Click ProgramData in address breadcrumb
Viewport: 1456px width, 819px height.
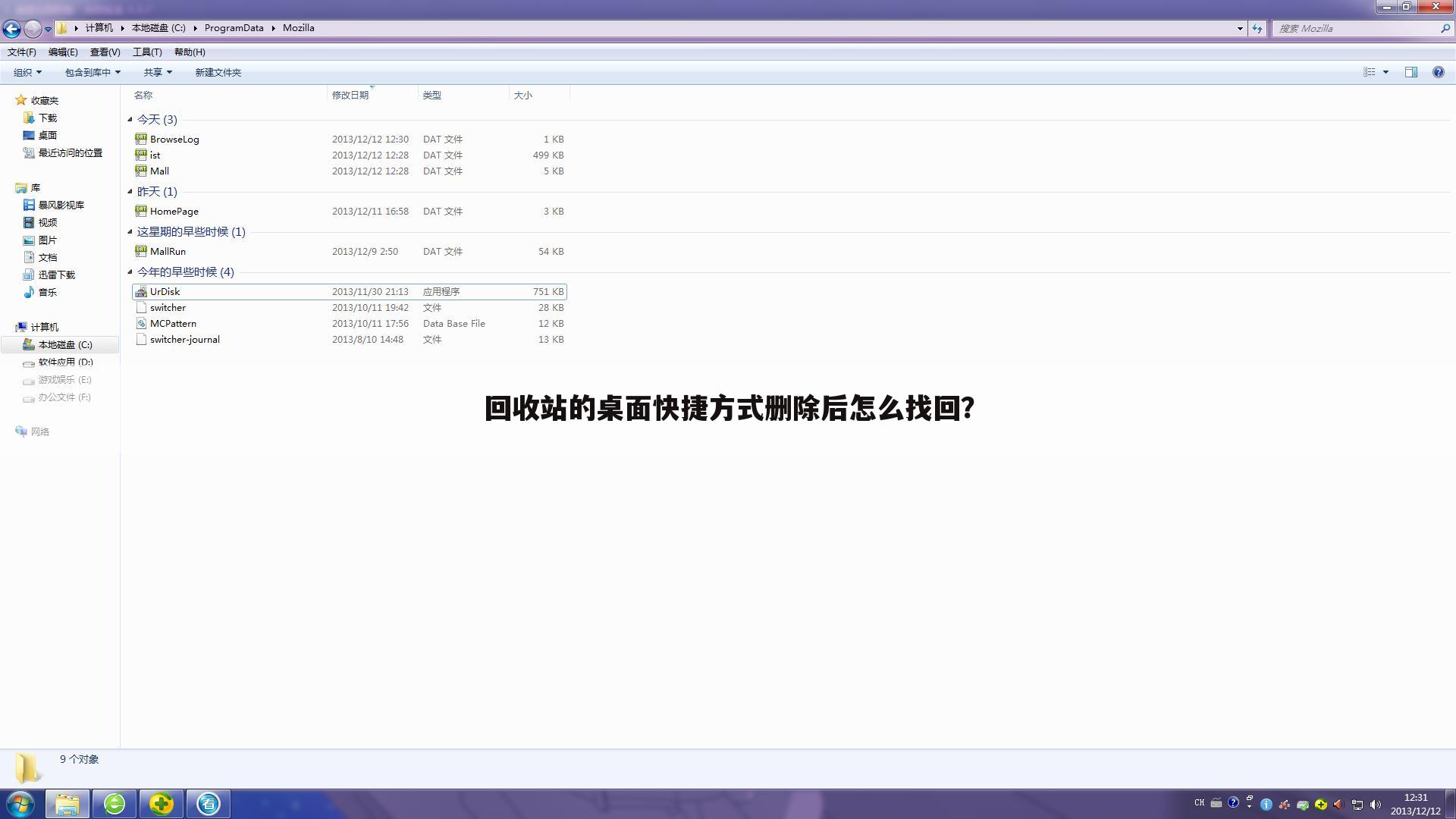click(234, 28)
